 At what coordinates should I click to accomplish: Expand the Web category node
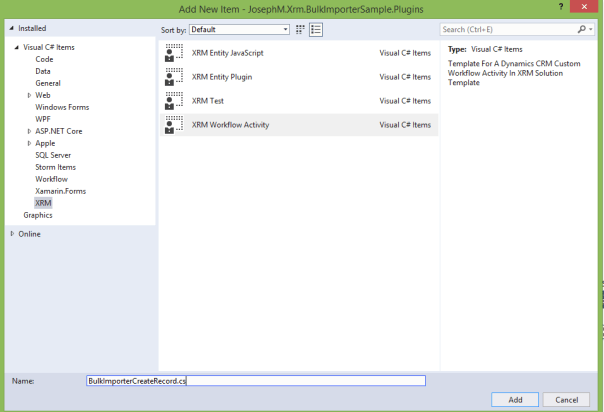[x=28, y=95]
